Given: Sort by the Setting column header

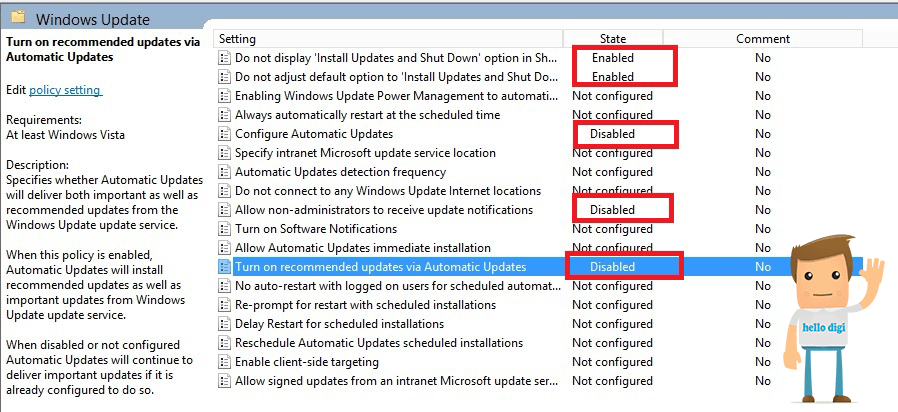Looking at the screenshot, I should click(388, 39).
